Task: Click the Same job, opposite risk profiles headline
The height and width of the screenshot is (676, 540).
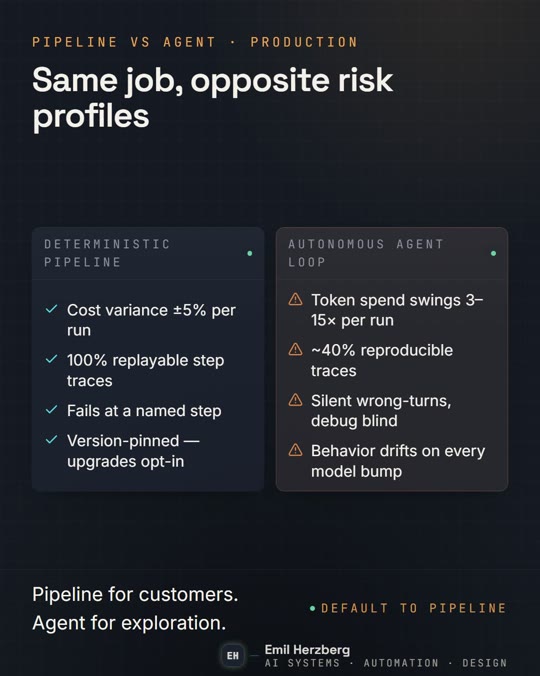Action: 212,98
